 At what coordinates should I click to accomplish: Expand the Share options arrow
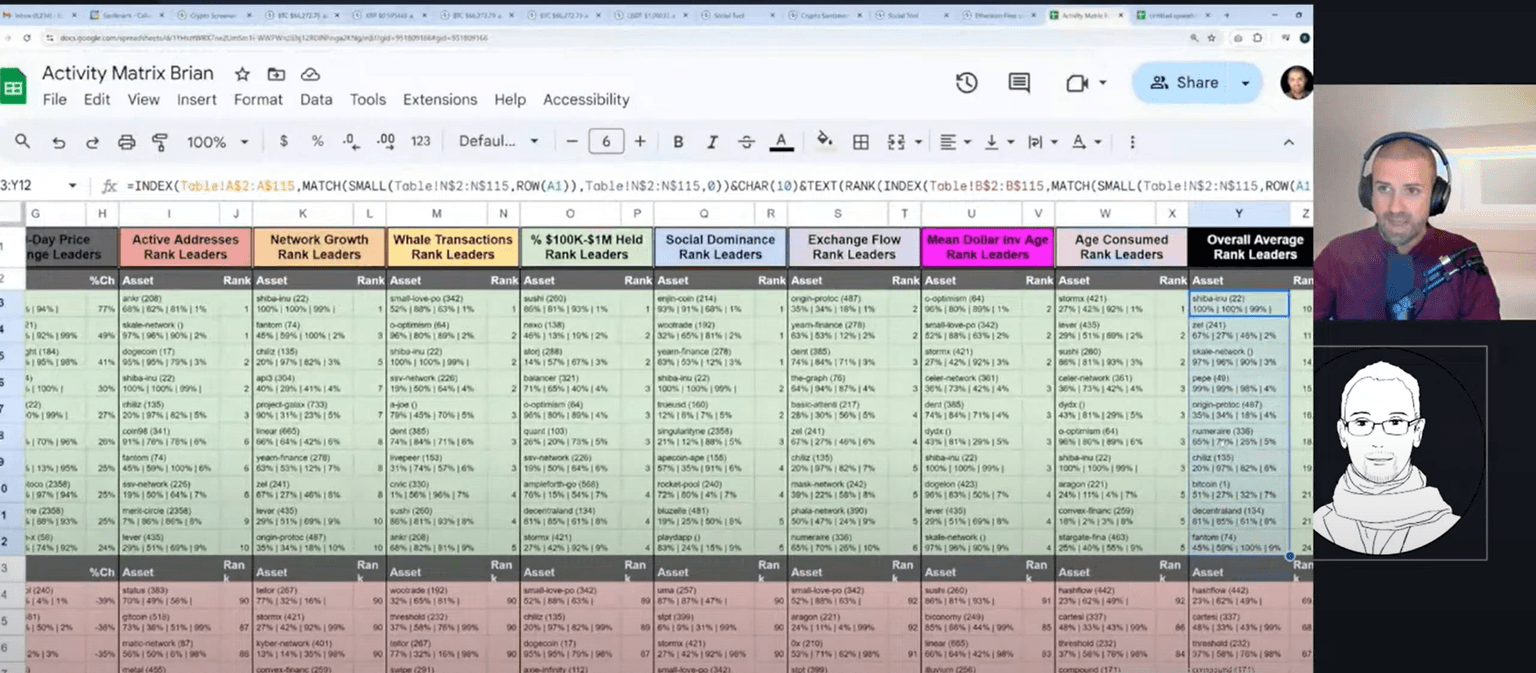click(x=1246, y=83)
